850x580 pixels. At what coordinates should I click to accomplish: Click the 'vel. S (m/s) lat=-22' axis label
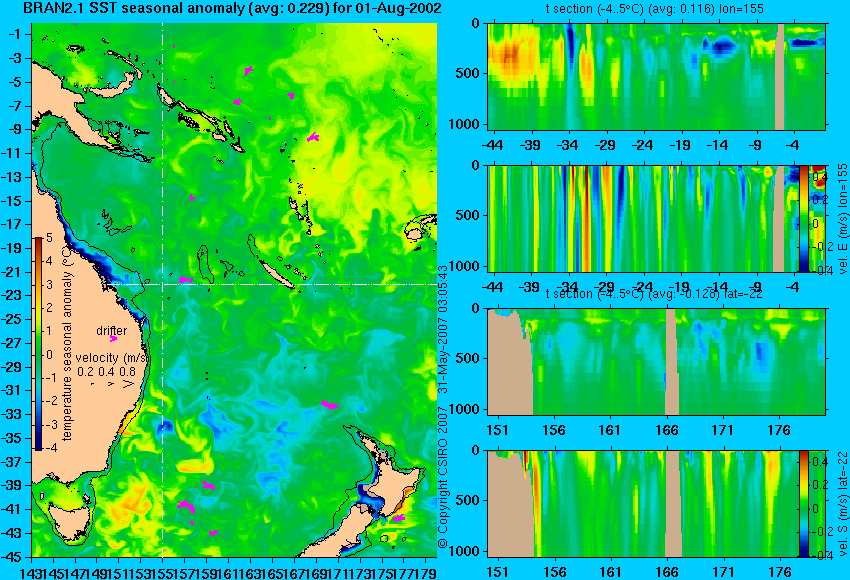point(842,504)
